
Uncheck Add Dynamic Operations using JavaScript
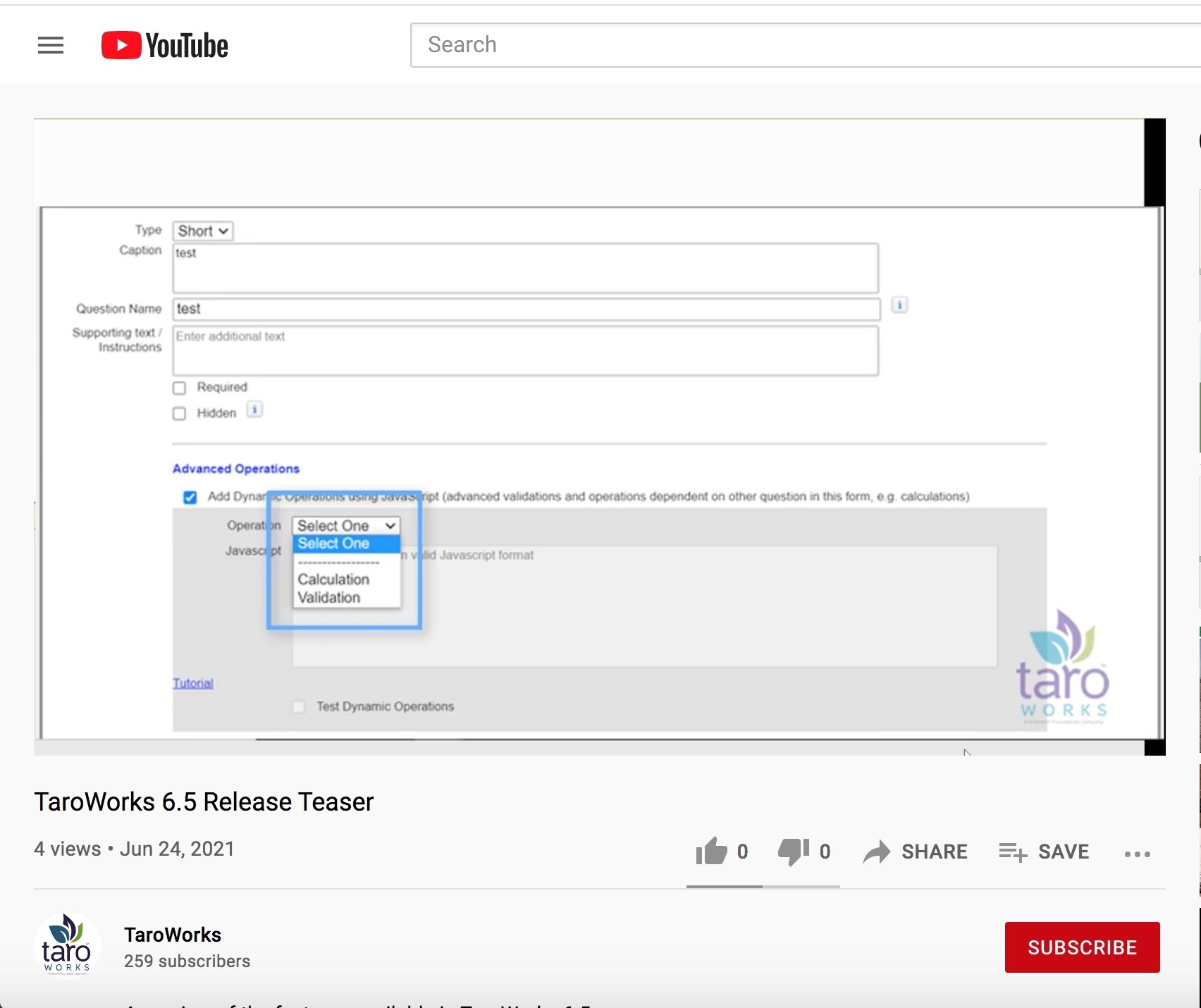click(x=190, y=497)
